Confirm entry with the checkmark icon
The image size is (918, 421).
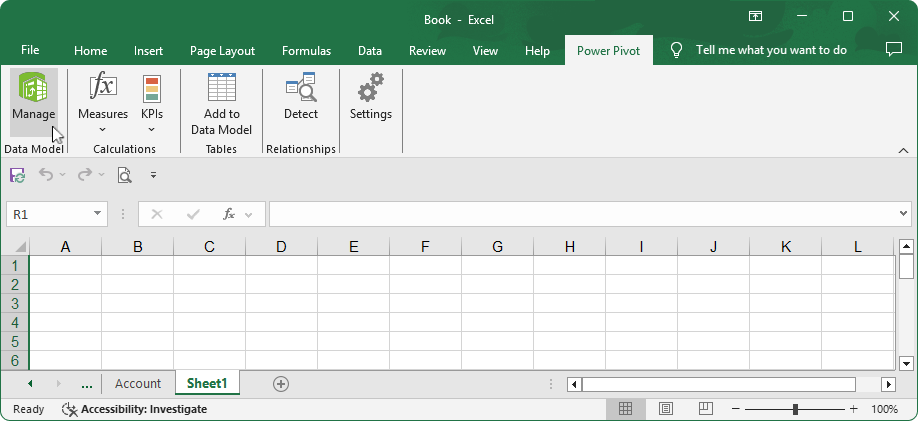coord(193,214)
